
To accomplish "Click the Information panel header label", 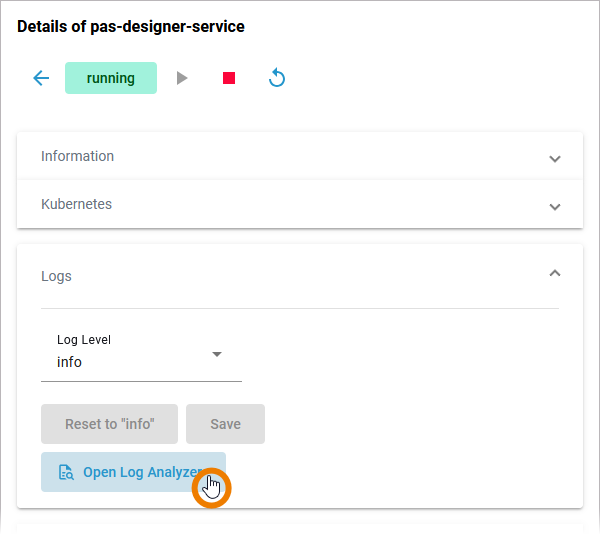I will (77, 156).
